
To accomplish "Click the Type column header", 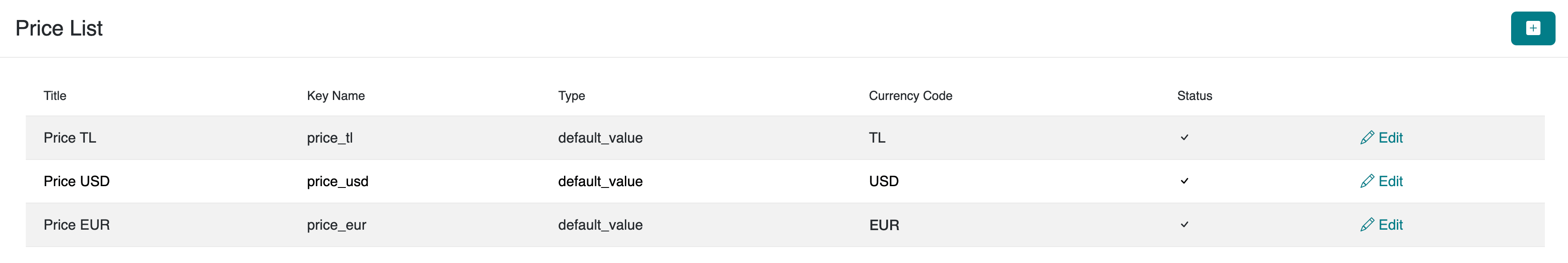I will click(x=571, y=96).
